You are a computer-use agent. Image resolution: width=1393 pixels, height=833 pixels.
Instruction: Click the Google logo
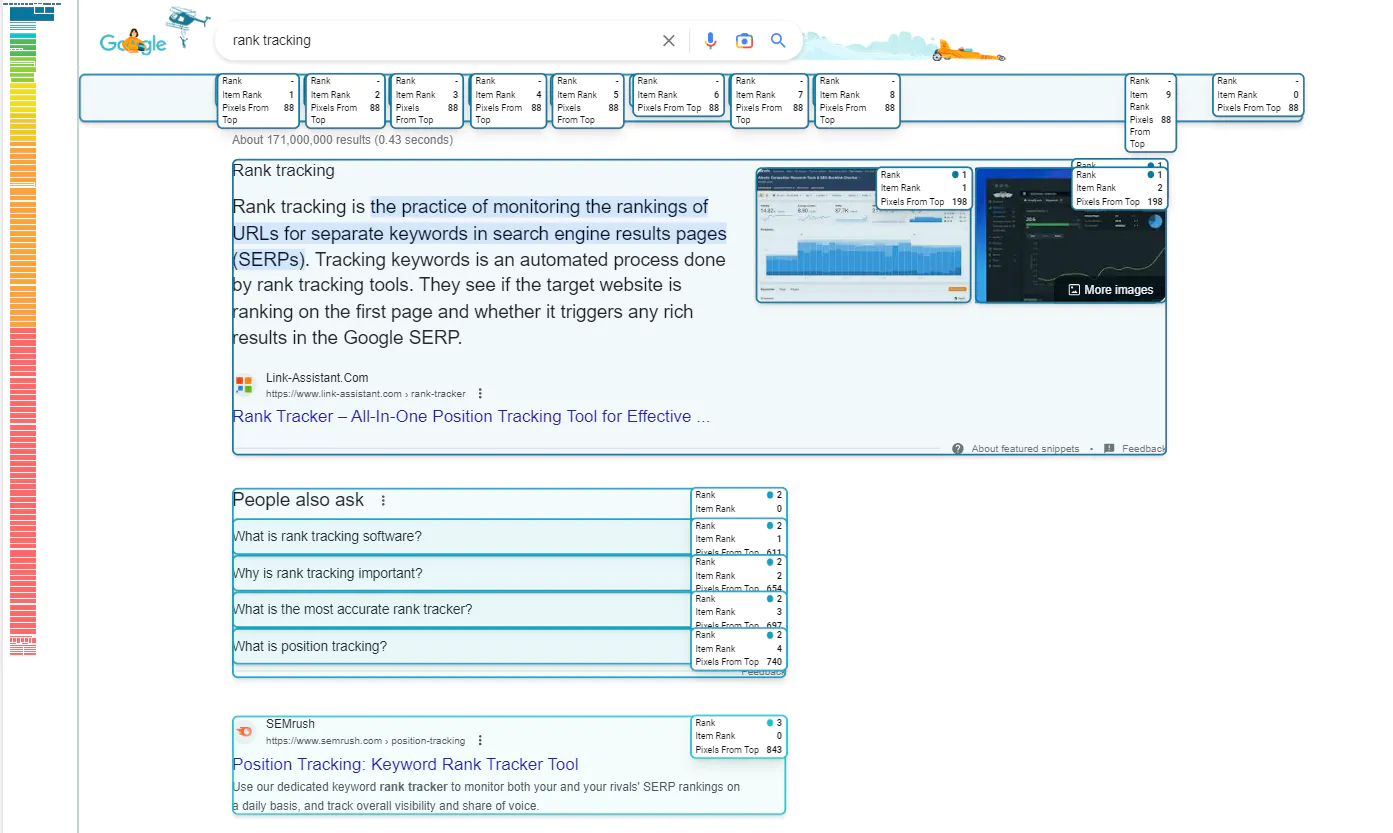[x=134, y=42]
